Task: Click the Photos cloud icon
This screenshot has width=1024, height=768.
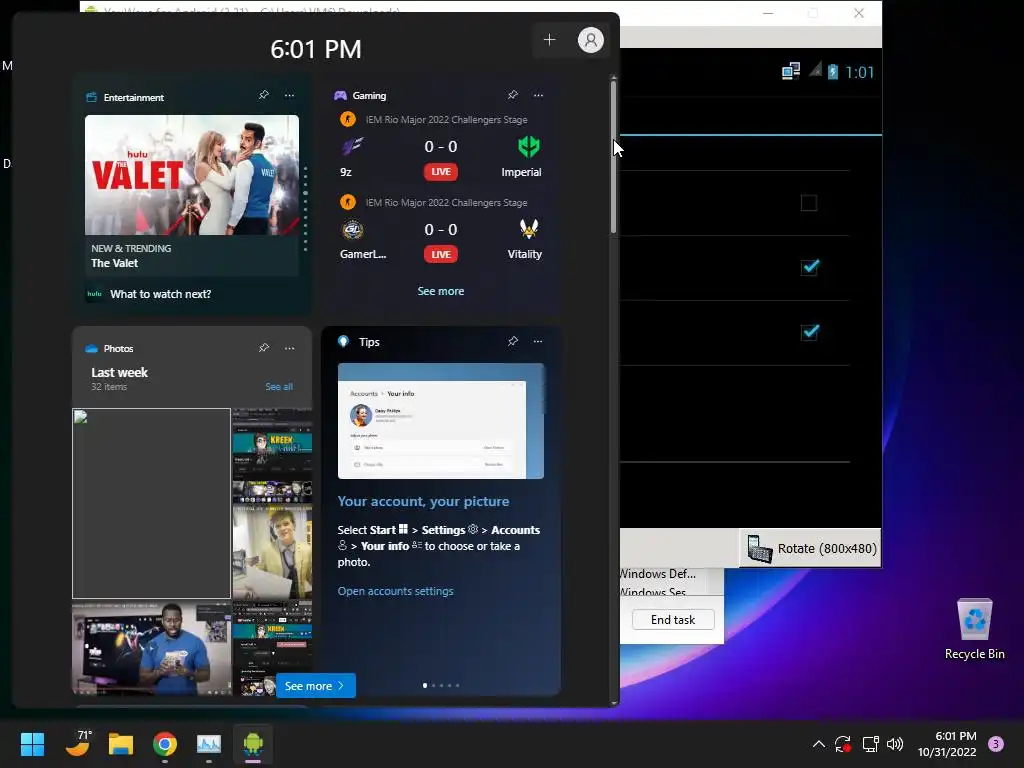Action: point(91,349)
